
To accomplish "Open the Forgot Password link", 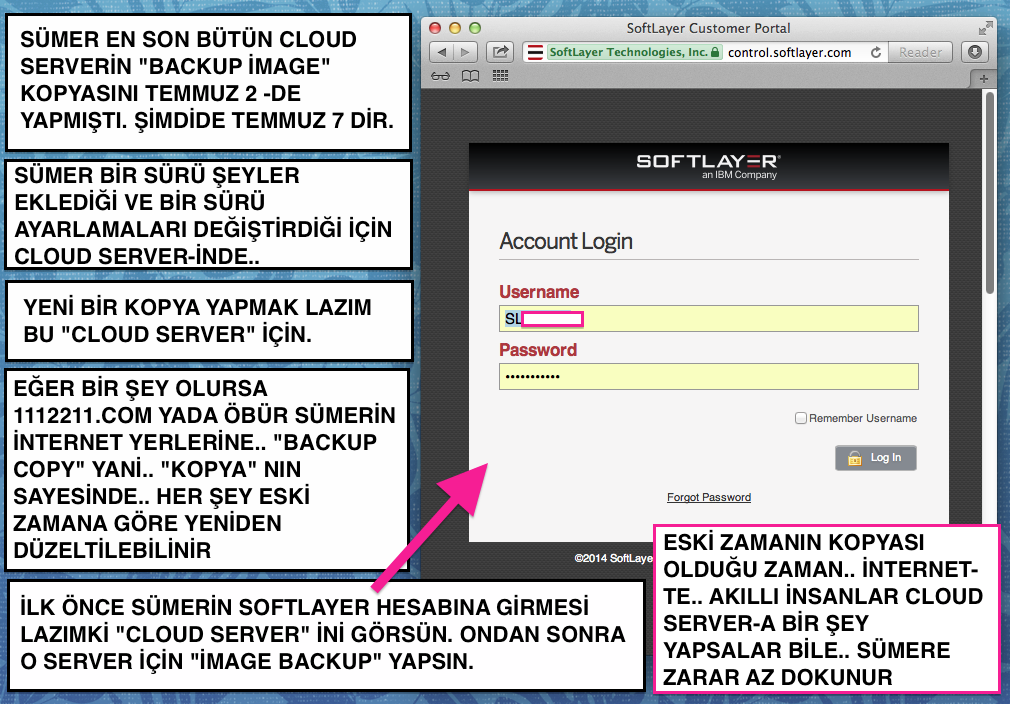I will (x=709, y=497).
